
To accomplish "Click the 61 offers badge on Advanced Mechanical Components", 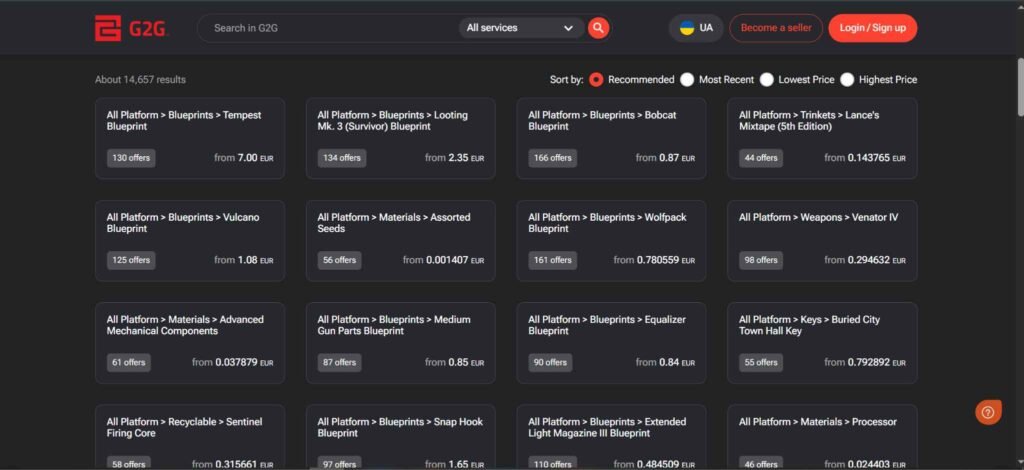I will 129,362.
